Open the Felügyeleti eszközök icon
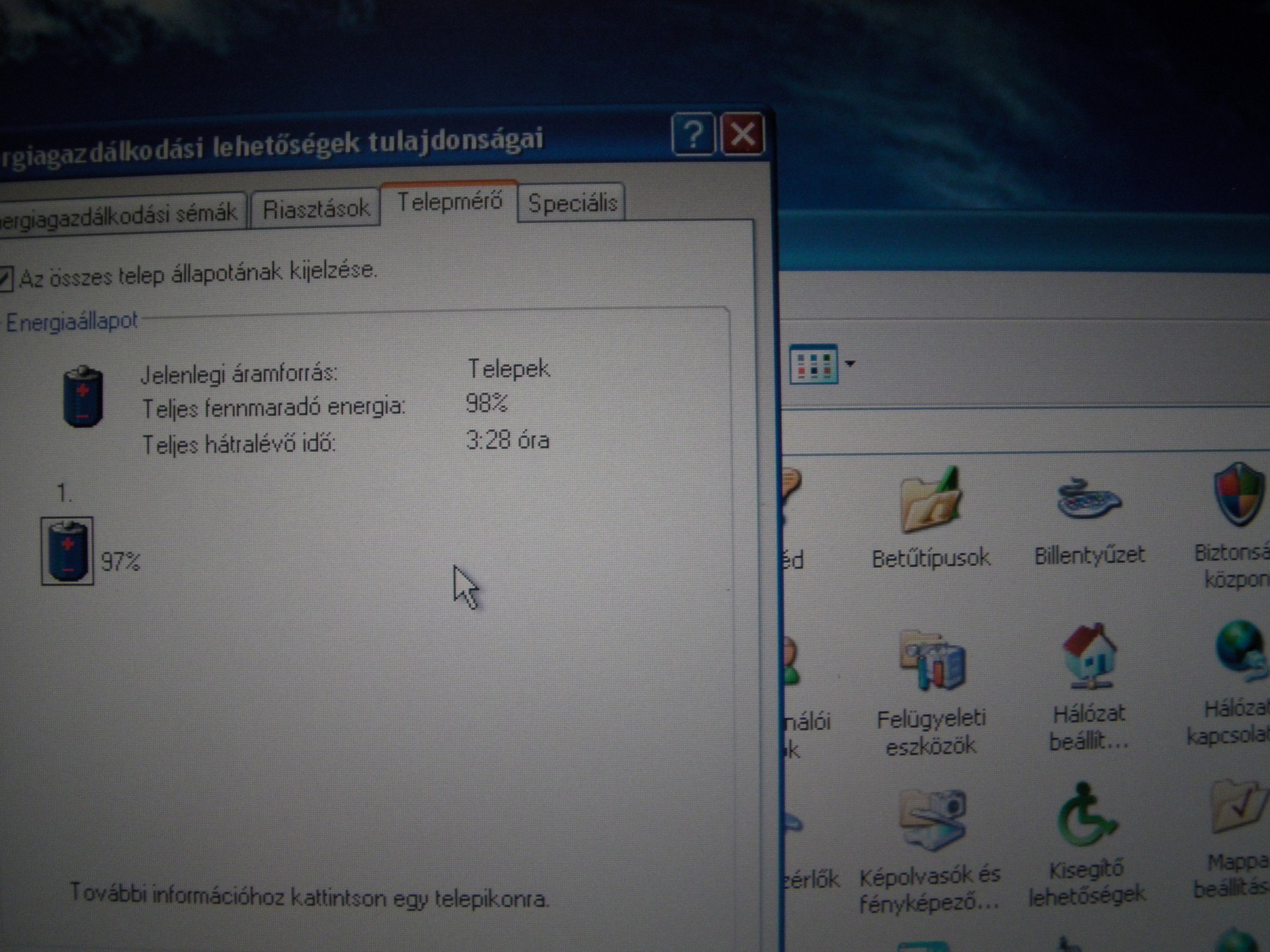 click(931, 662)
